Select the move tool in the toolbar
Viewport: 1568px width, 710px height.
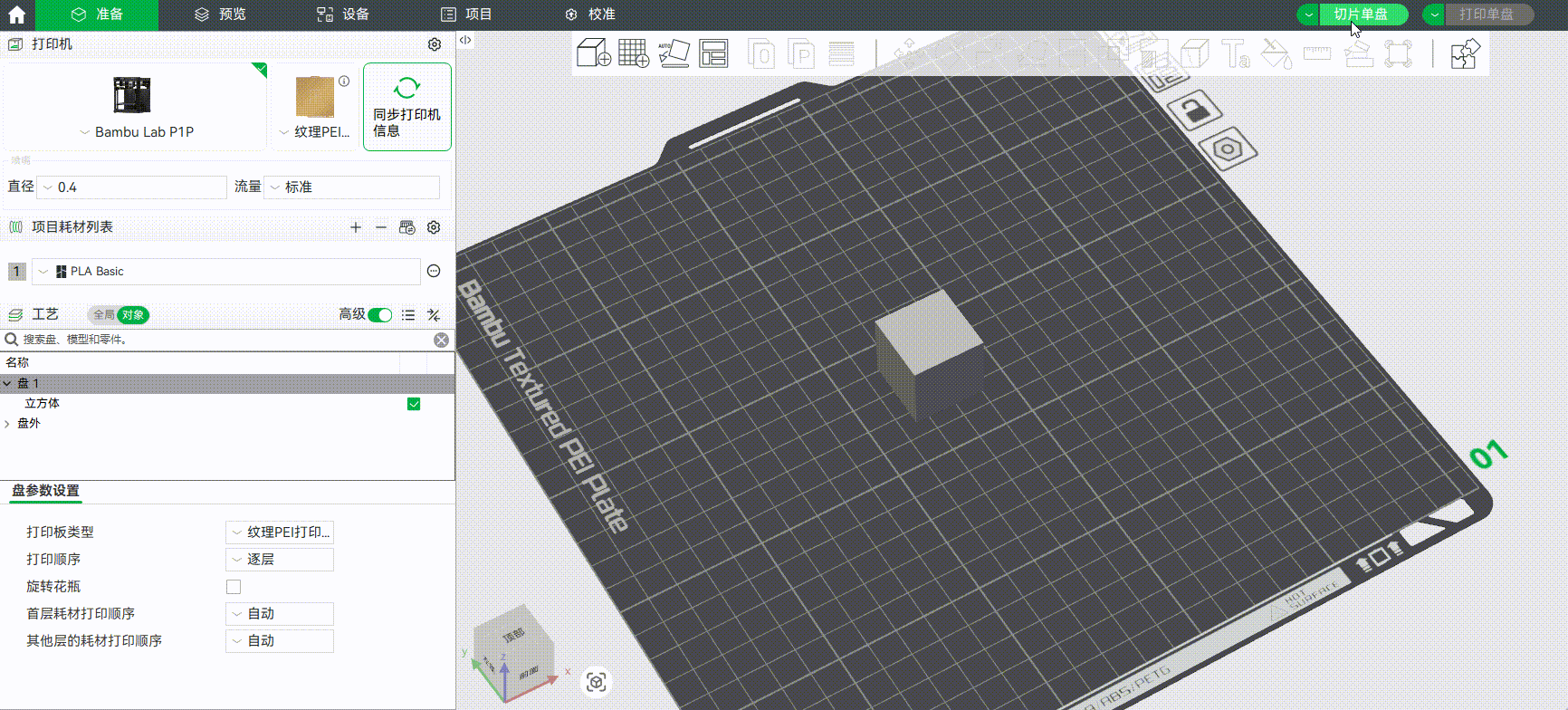[908, 53]
